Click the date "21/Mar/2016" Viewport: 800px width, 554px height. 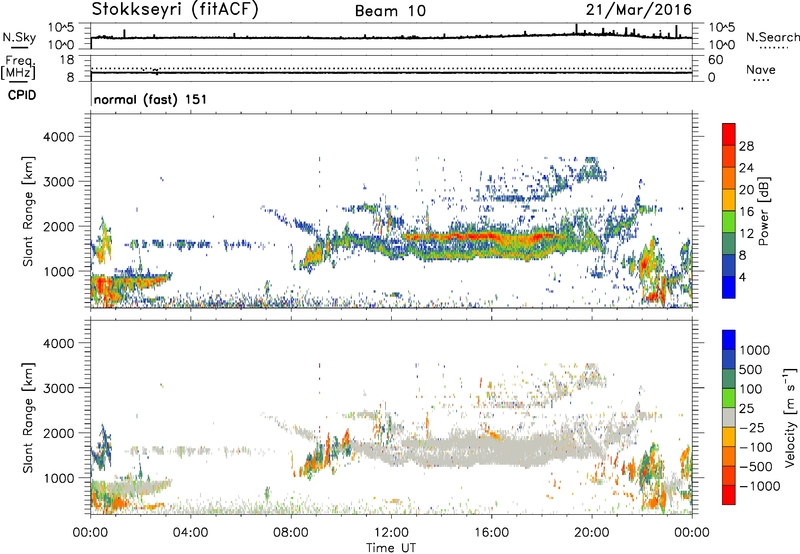(x=639, y=10)
